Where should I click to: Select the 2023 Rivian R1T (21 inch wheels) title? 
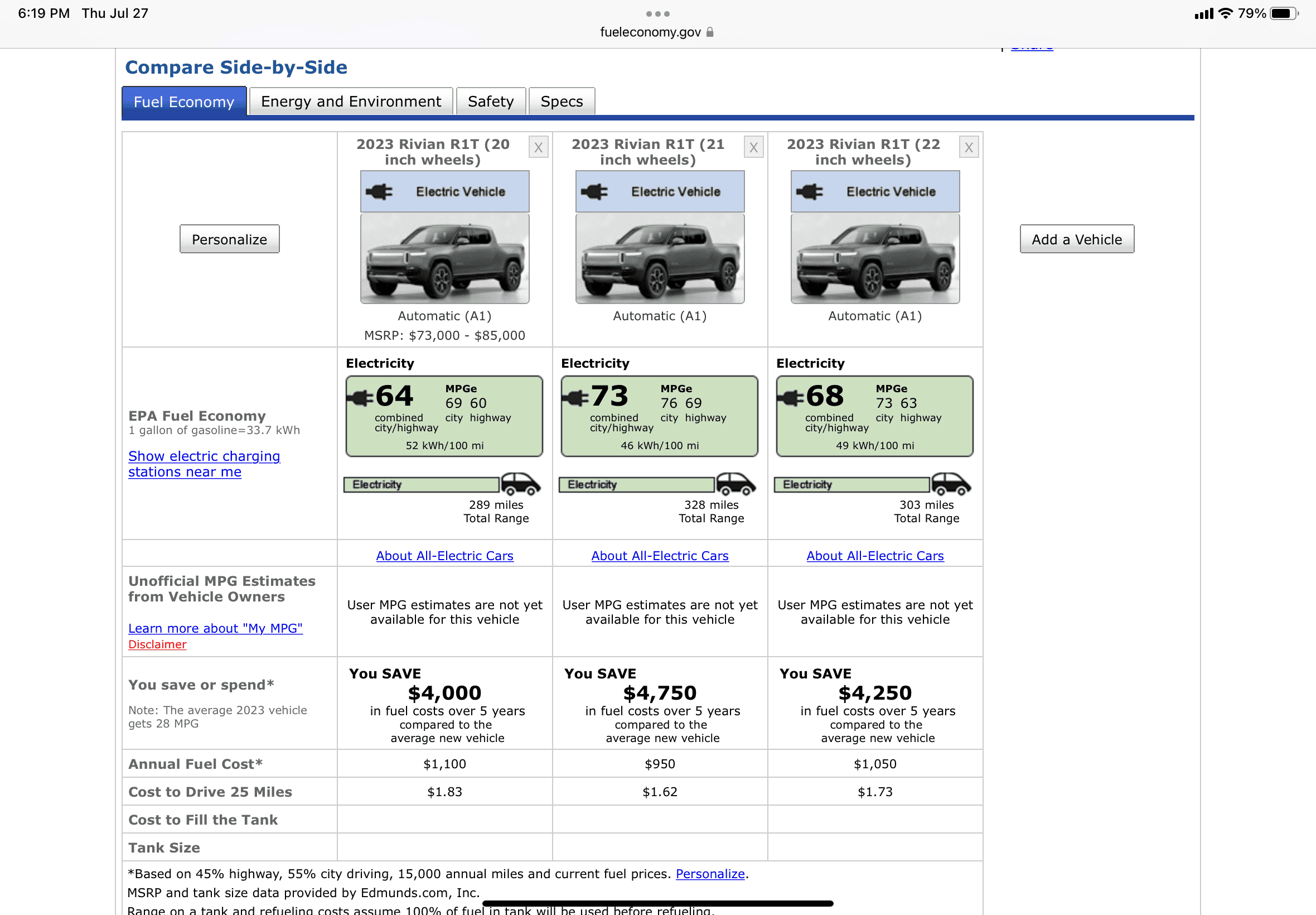(648, 152)
